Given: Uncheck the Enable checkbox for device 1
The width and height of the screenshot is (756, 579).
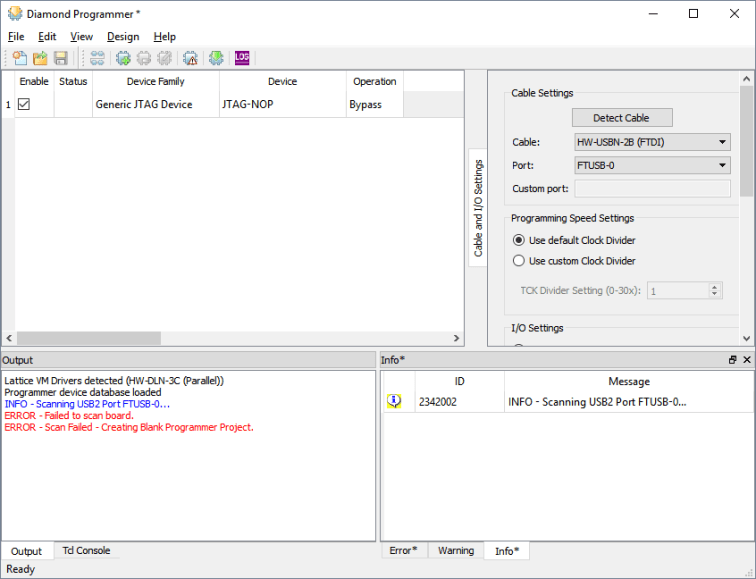Looking at the screenshot, I should [24, 104].
